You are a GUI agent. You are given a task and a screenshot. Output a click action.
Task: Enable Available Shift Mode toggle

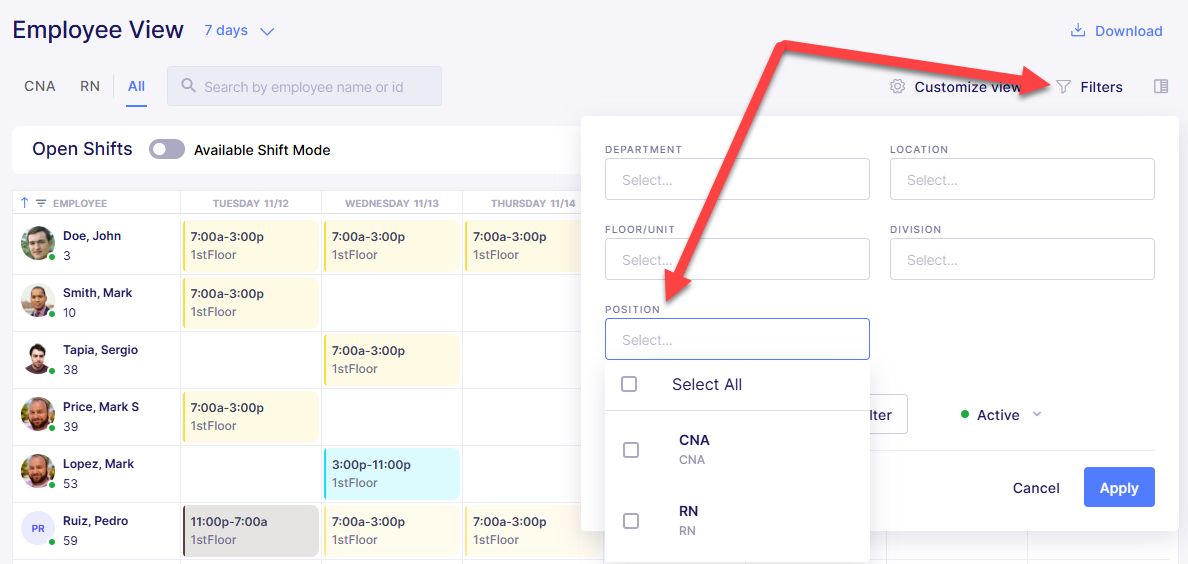pyautogui.click(x=167, y=149)
